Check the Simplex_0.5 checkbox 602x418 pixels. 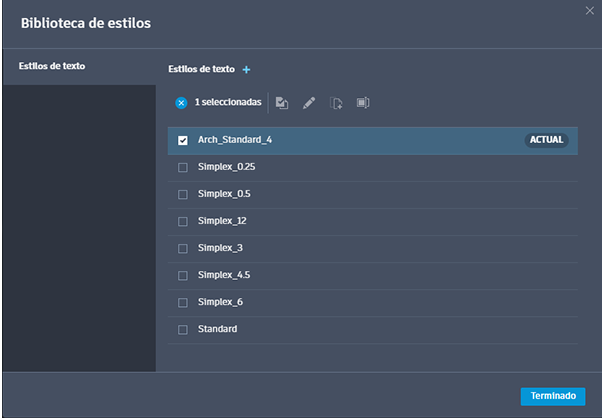(182, 194)
